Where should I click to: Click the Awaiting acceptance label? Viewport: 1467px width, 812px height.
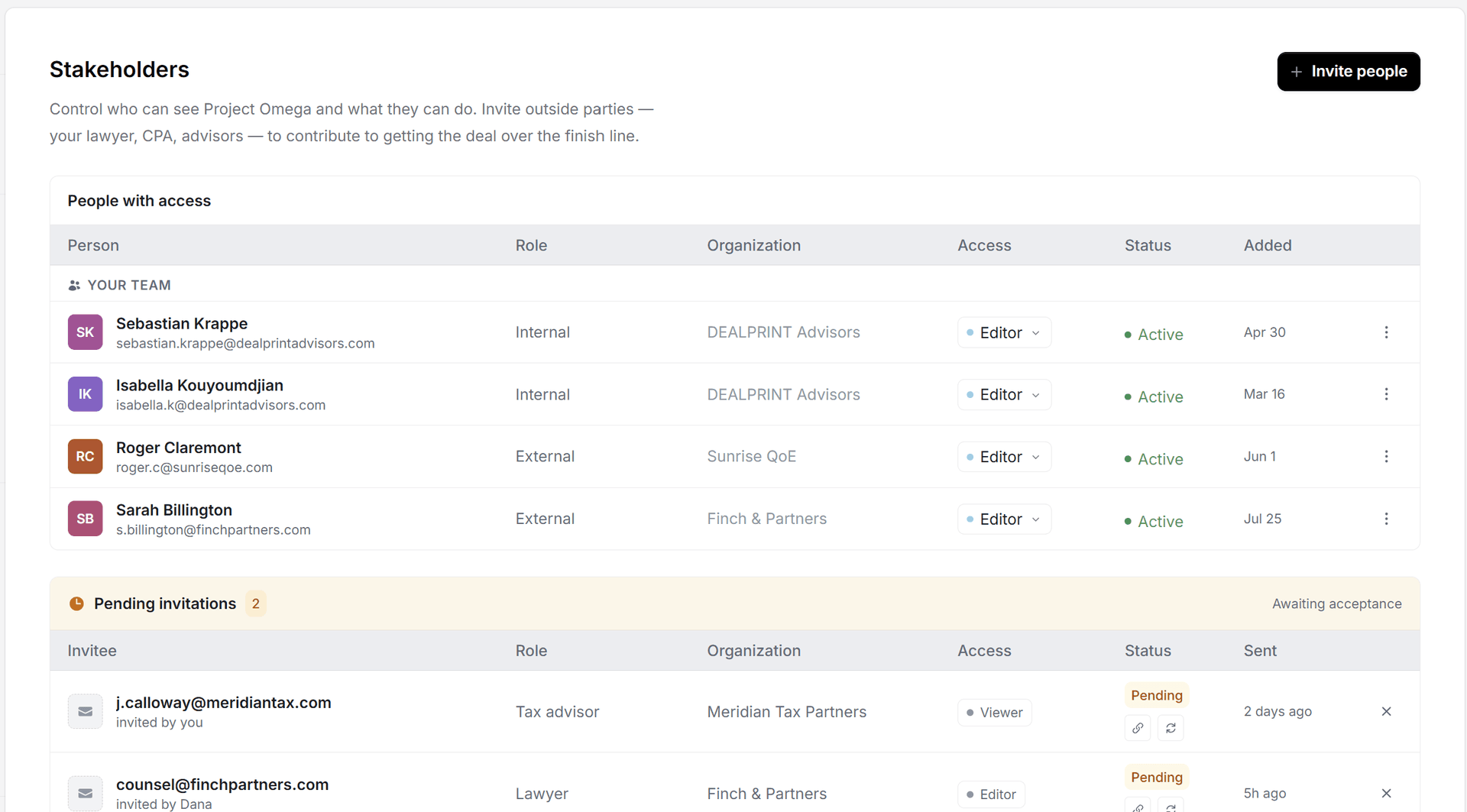(1336, 603)
